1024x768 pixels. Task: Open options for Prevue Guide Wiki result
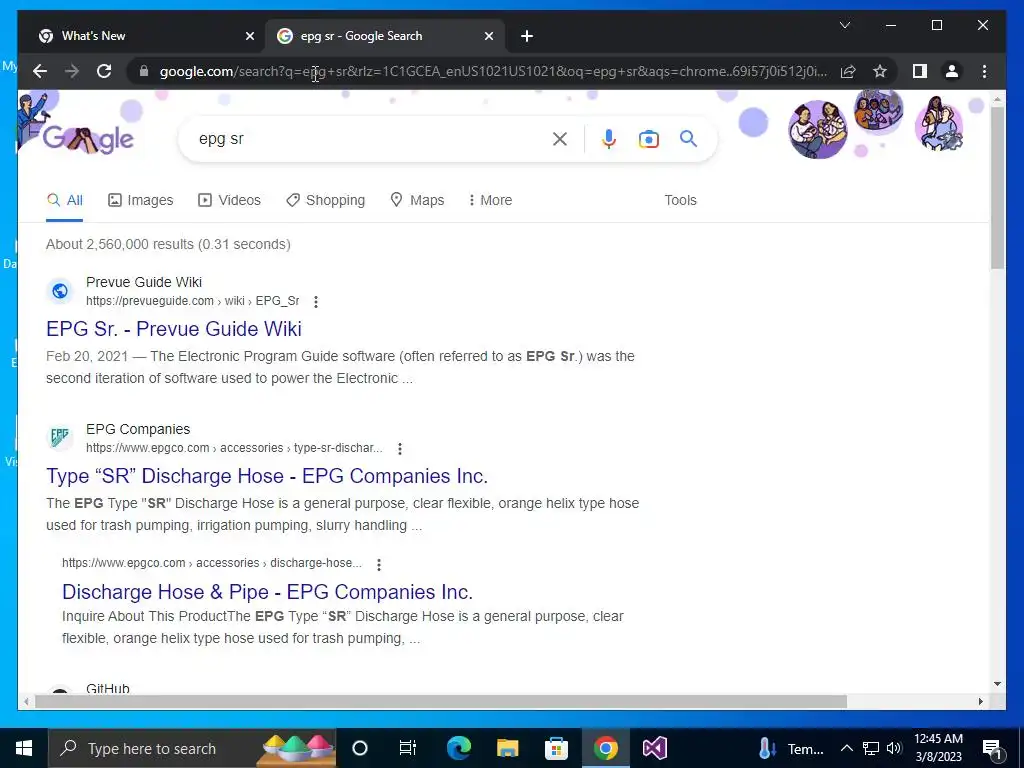tap(316, 302)
